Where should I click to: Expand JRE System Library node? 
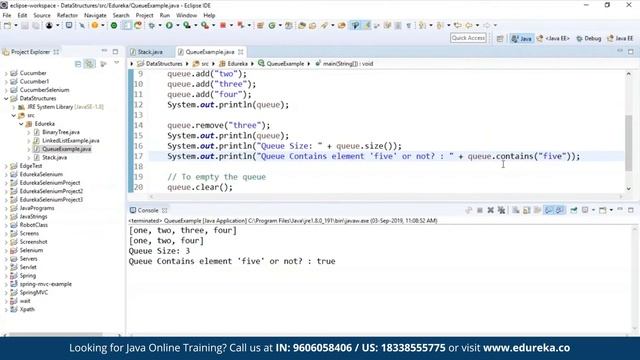click(13, 107)
